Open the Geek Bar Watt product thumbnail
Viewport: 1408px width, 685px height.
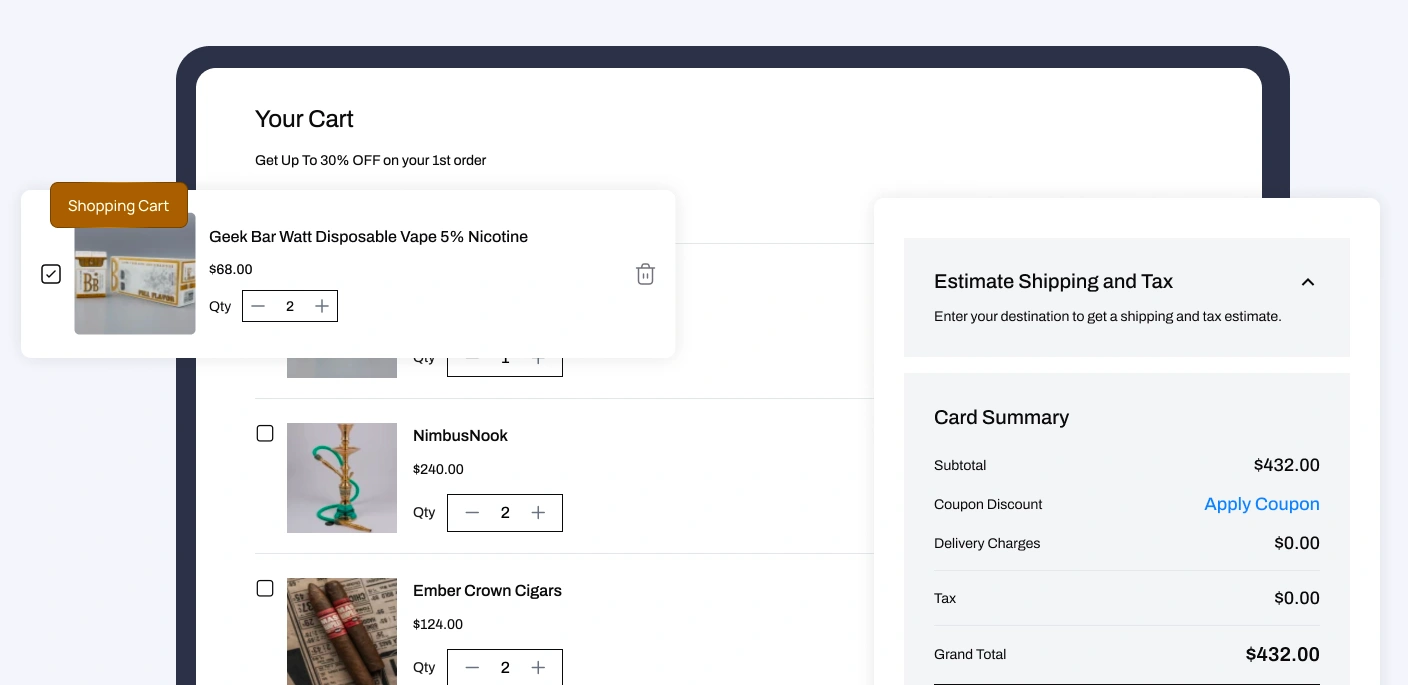[135, 279]
